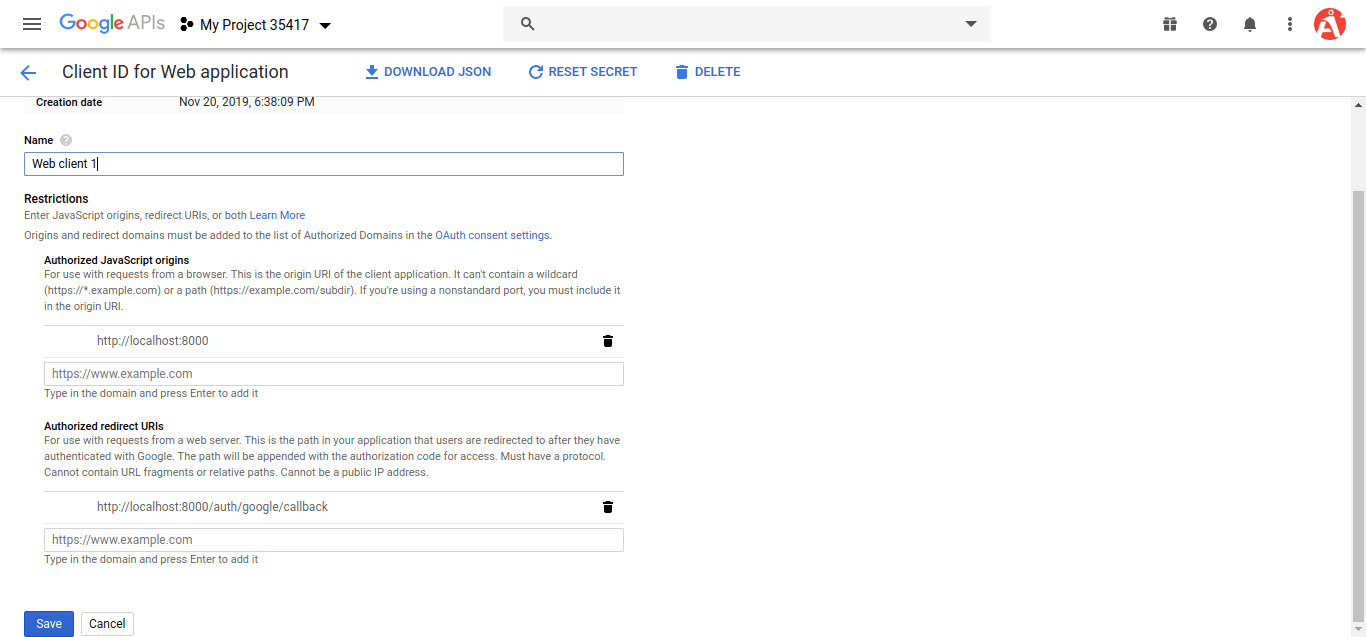Viewport: 1366px width, 637px height.
Task: Remove the google callback redirect URI with its trash icon
Action: 607,507
